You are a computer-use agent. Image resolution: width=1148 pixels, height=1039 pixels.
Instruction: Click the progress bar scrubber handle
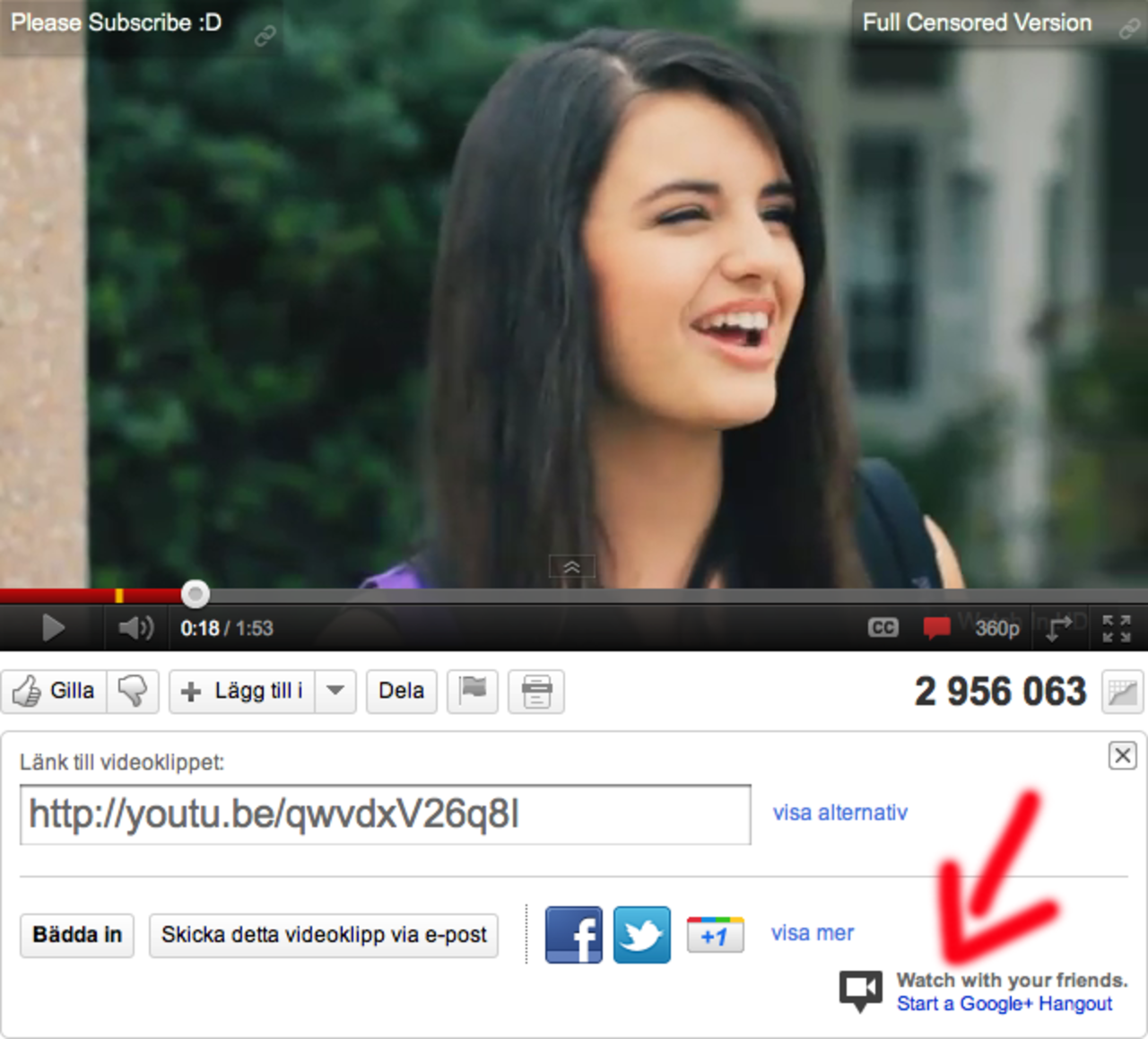point(196,594)
